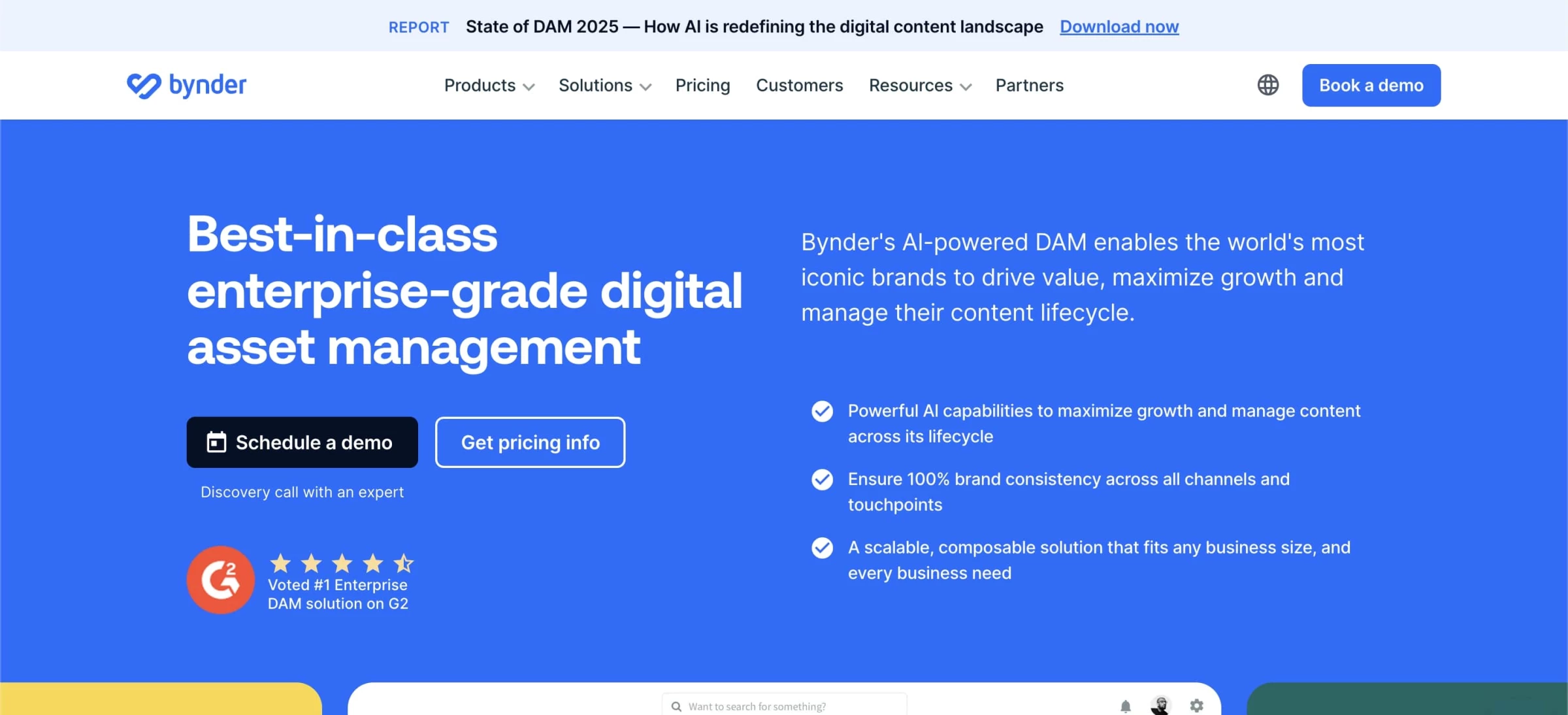Viewport: 1568px width, 715px height.
Task: Open the Partners page
Action: (1029, 86)
